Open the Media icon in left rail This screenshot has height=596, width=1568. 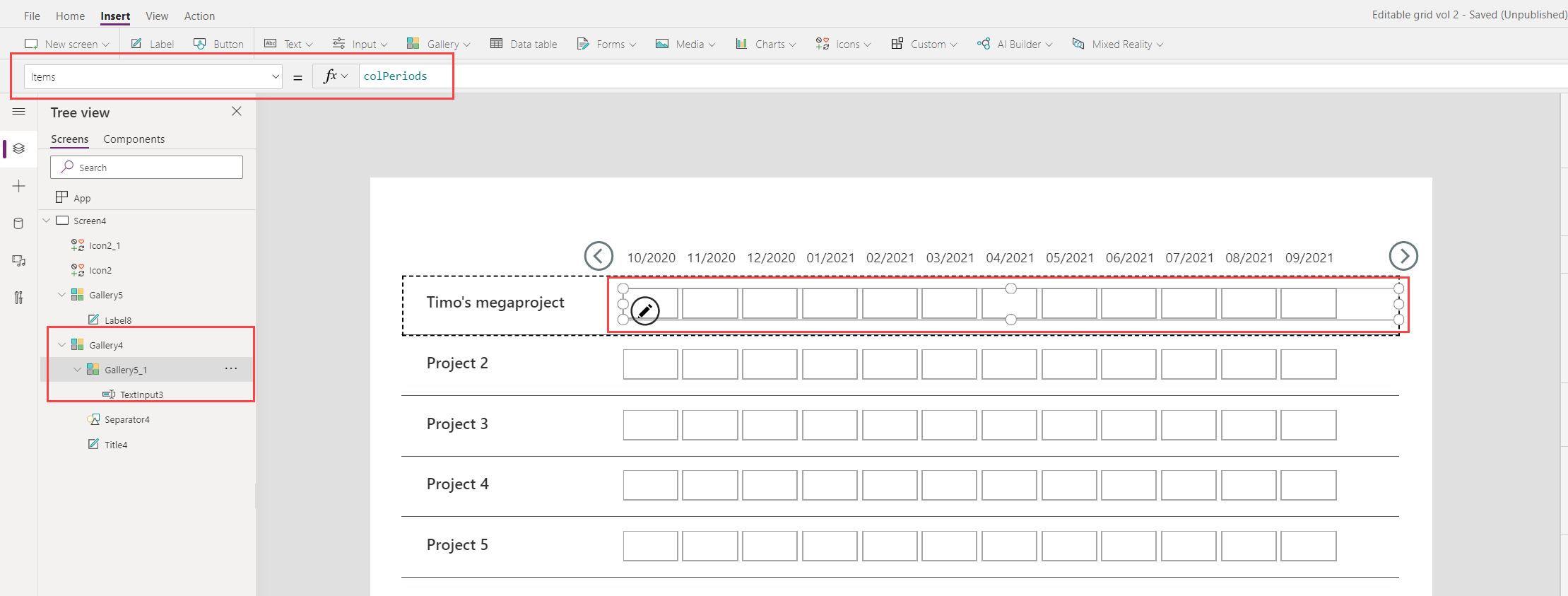19,261
